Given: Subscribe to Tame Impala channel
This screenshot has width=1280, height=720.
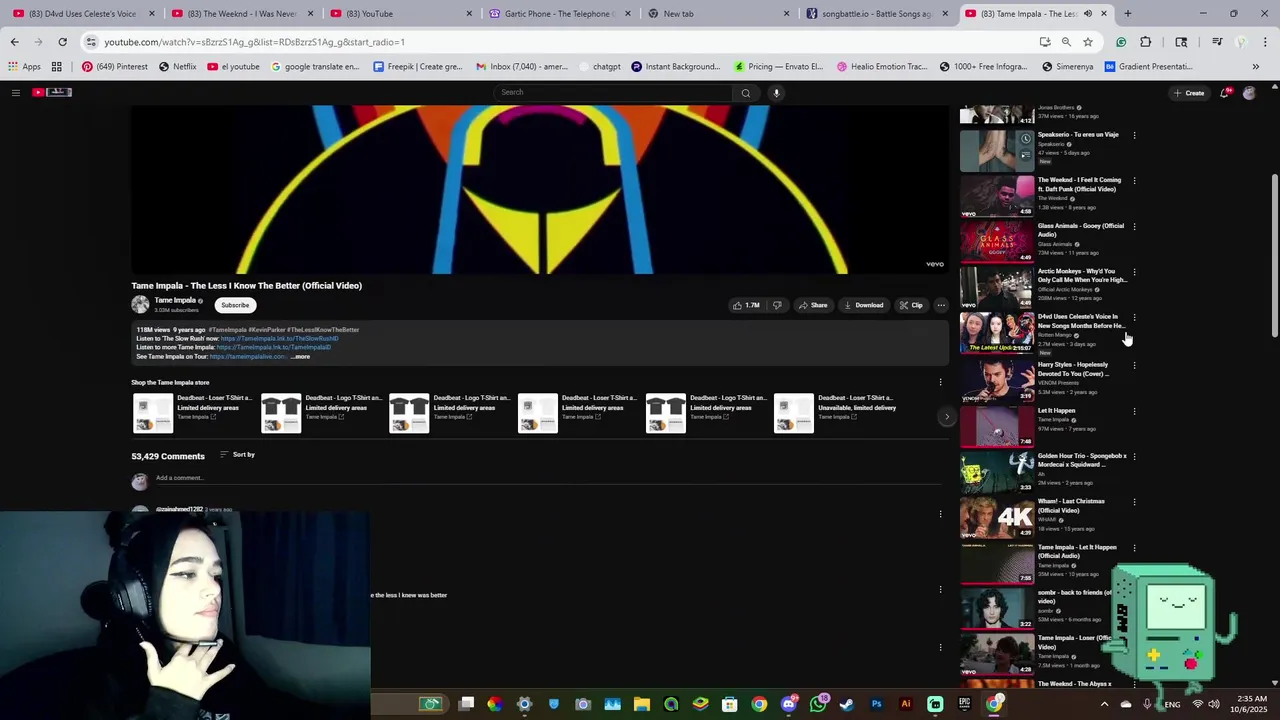Looking at the screenshot, I should click(235, 305).
